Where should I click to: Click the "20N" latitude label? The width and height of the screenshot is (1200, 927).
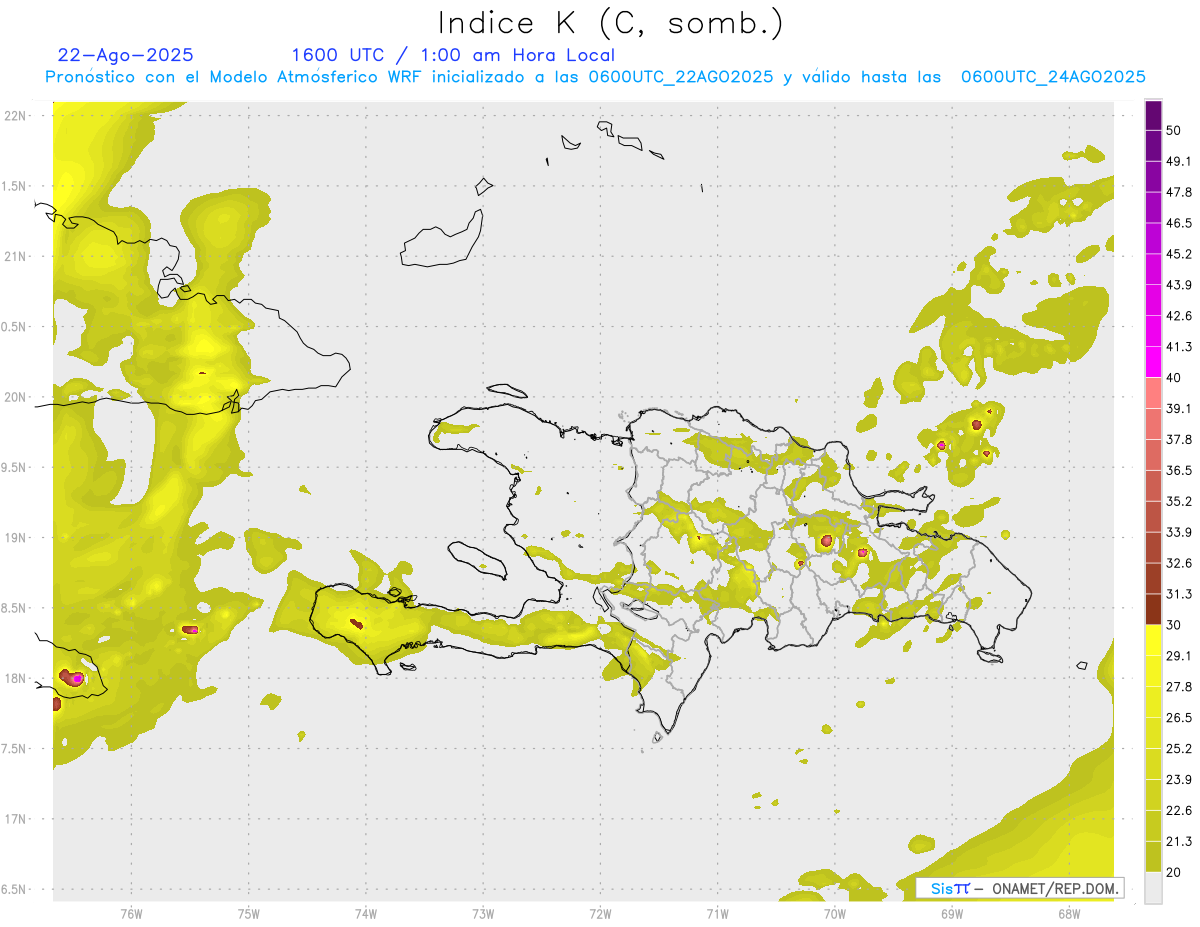(16, 397)
